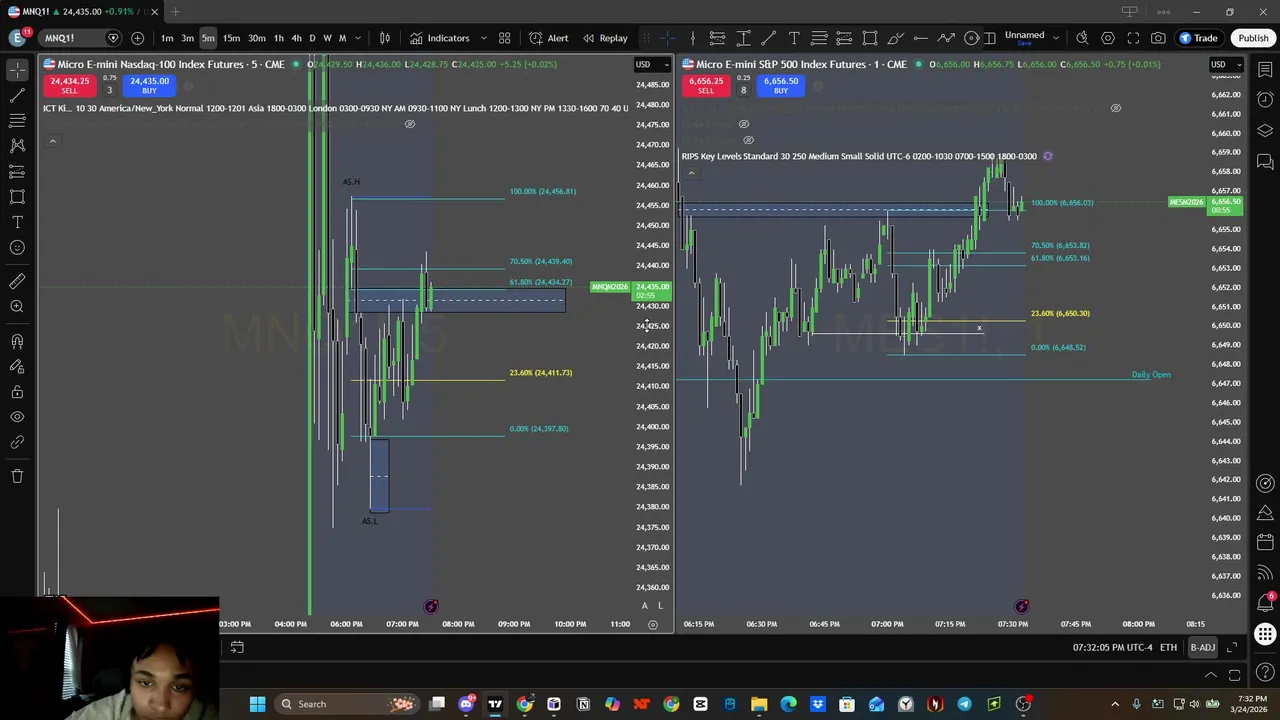This screenshot has width=1280, height=720.
Task: Expand the timeframe list dropdown arrow
Action: click(x=358, y=38)
